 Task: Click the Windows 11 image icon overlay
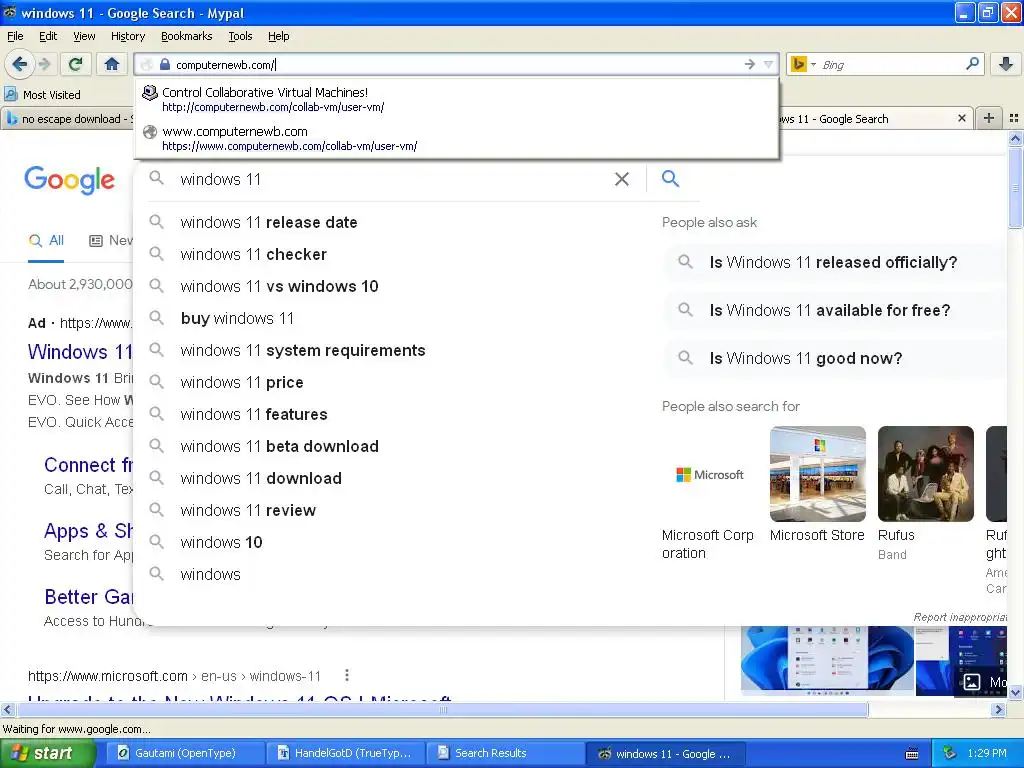pos(972,682)
